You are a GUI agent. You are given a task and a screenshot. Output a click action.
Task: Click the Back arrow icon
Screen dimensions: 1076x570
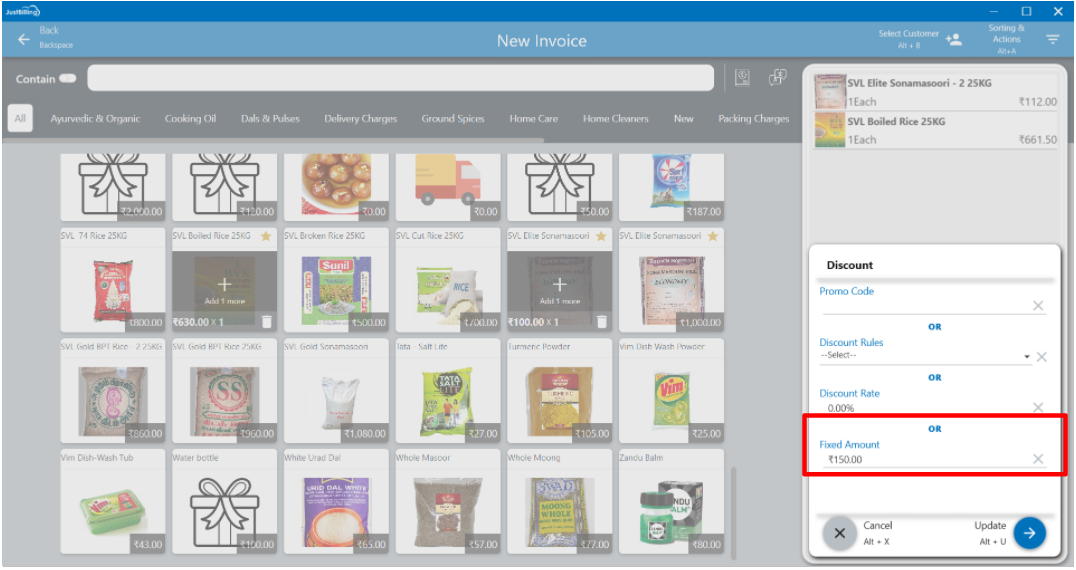point(23,40)
